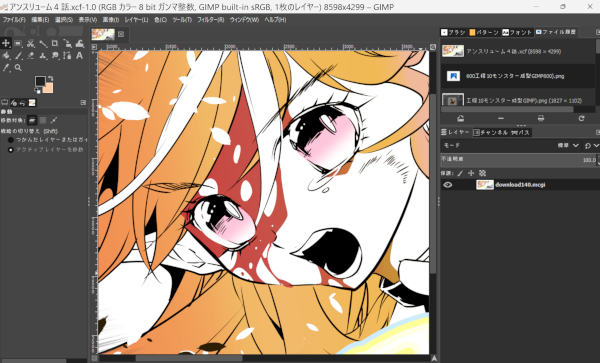
Task: Refresh file history previews
Action: (x=581, y=119)
